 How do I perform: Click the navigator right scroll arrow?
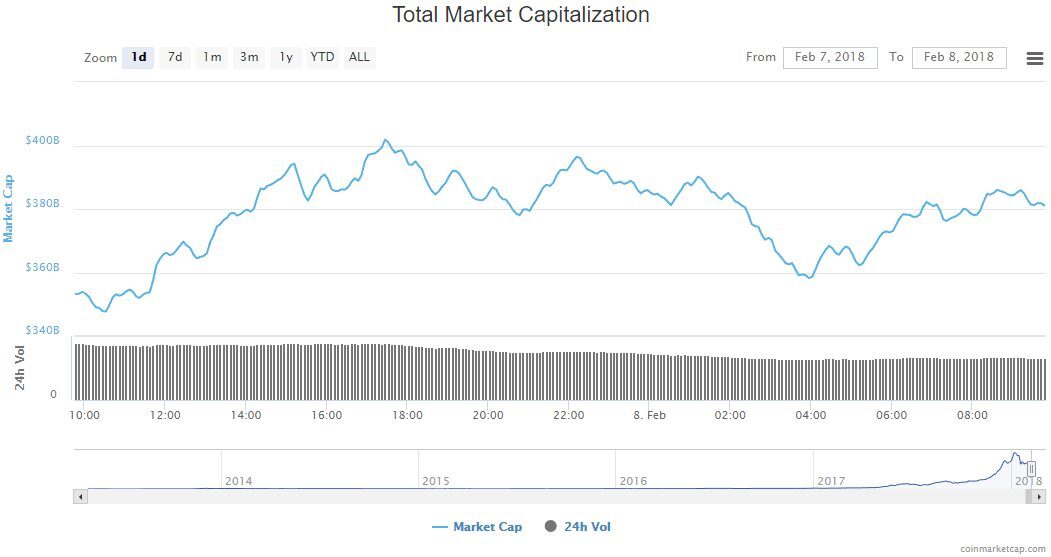point(1039,497)
